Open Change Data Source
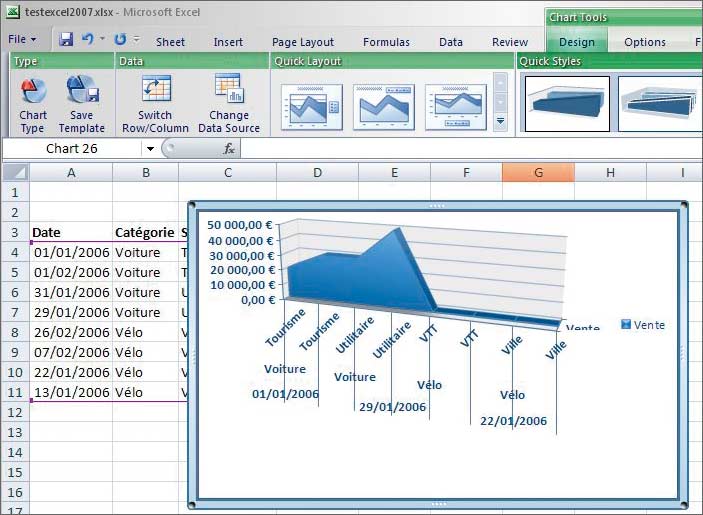The image size is (703, 515). pyautogui.click(x=229, y=90)
